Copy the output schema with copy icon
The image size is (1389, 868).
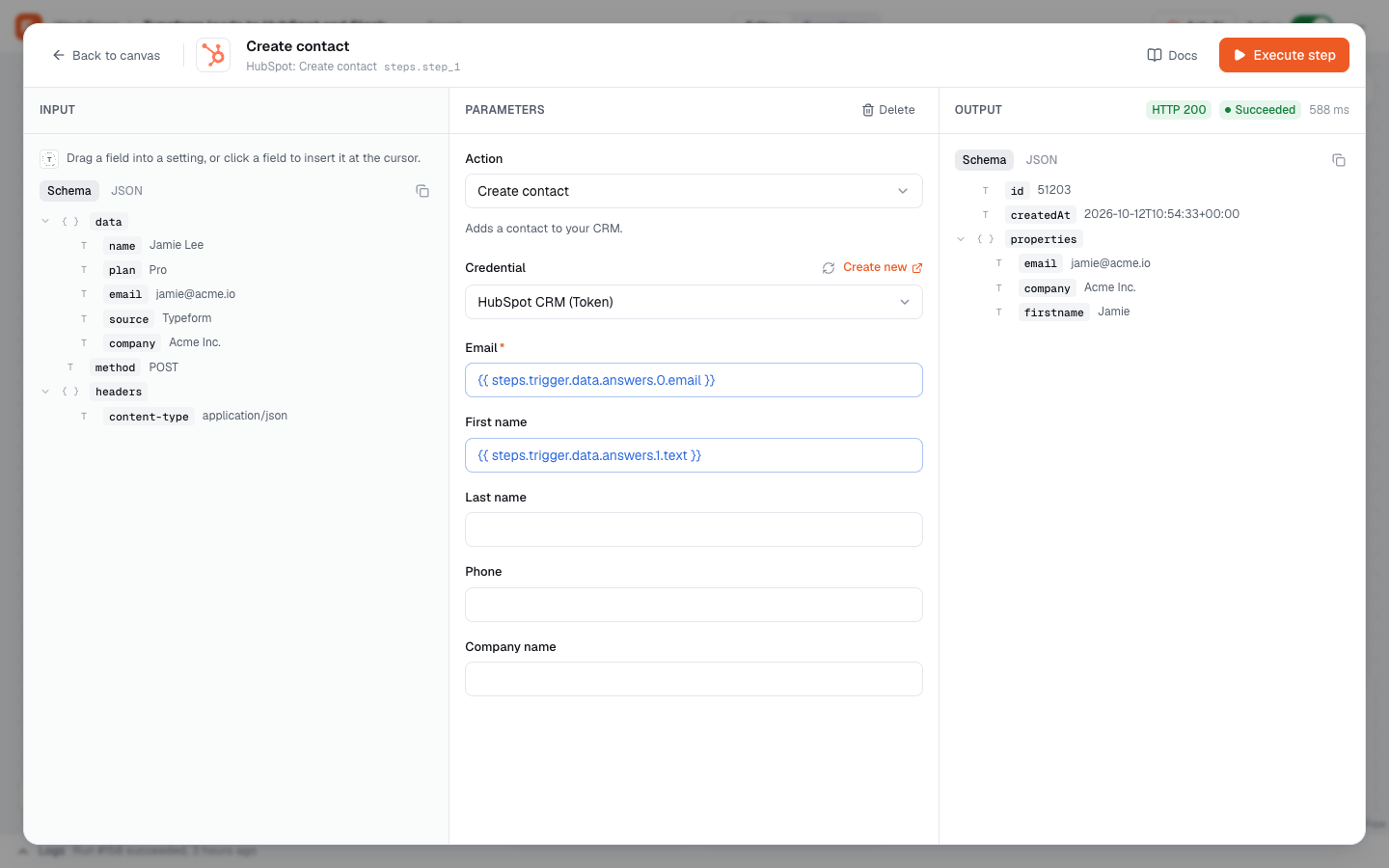(x=1339, y=160)
